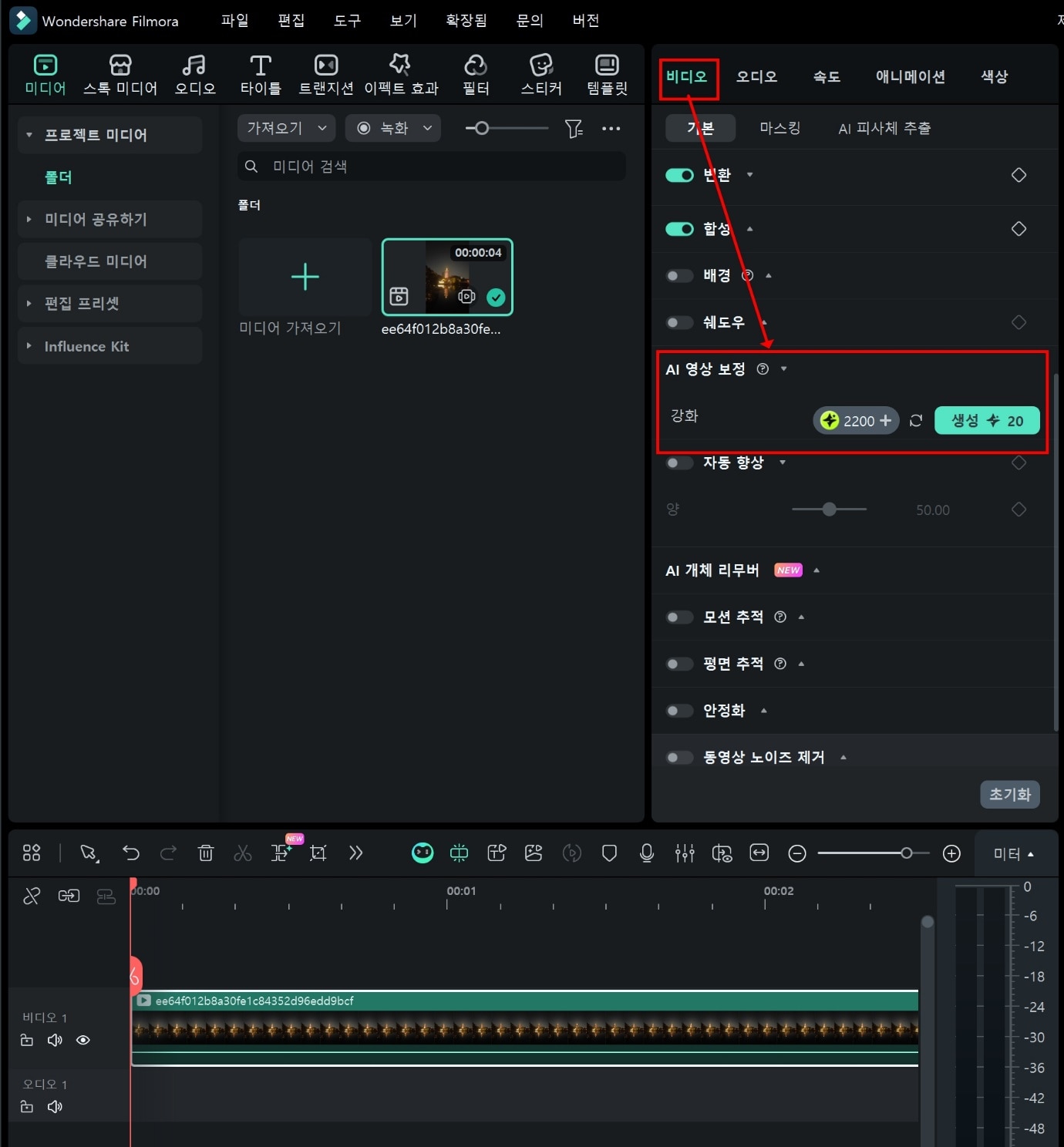Click the undo arrow in timeline toolbar
1064x1147 pixels.
tap(131, 853)
